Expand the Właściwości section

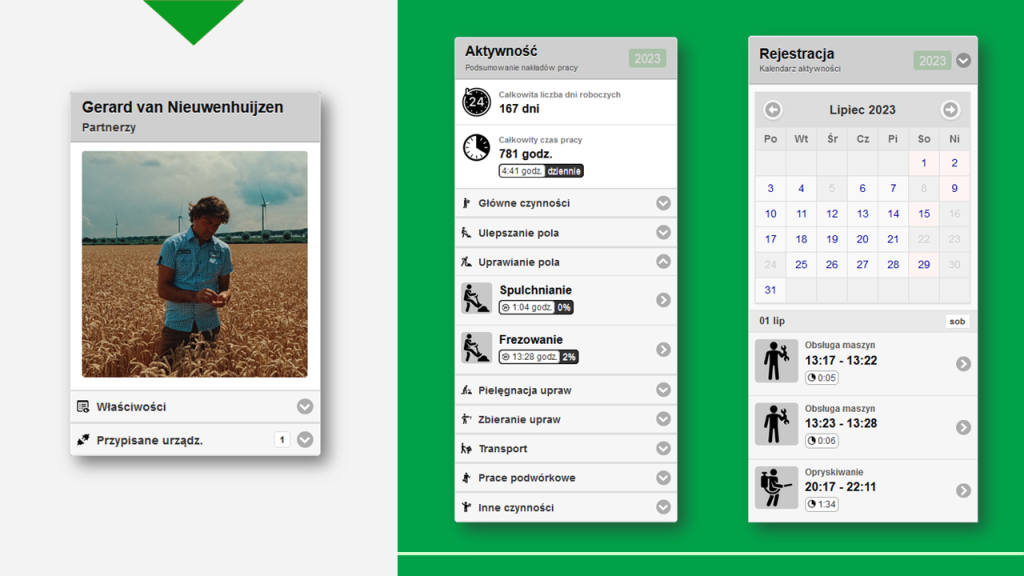[x=305, y=407]
